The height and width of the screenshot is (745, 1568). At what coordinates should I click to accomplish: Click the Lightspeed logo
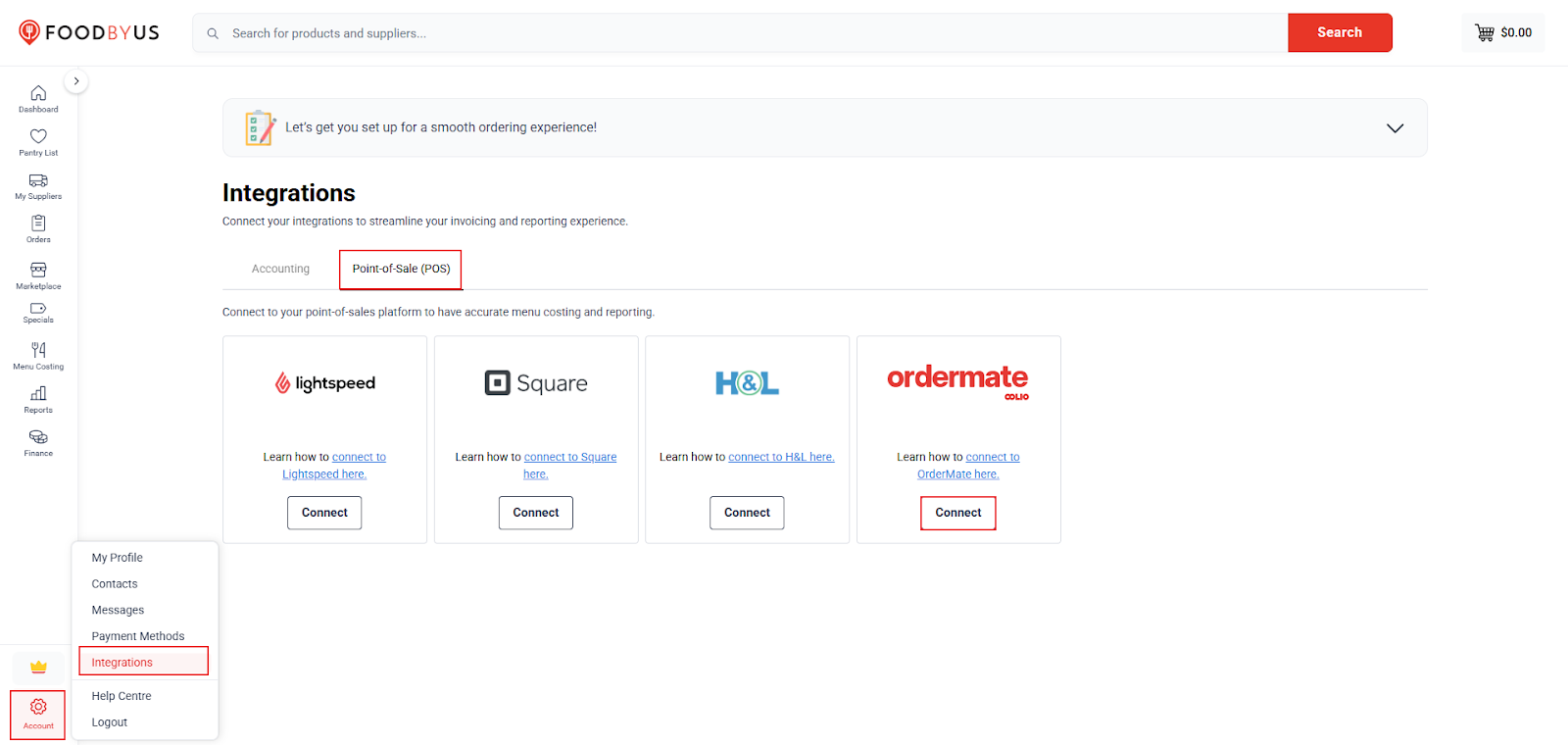[x=324, y=383]
